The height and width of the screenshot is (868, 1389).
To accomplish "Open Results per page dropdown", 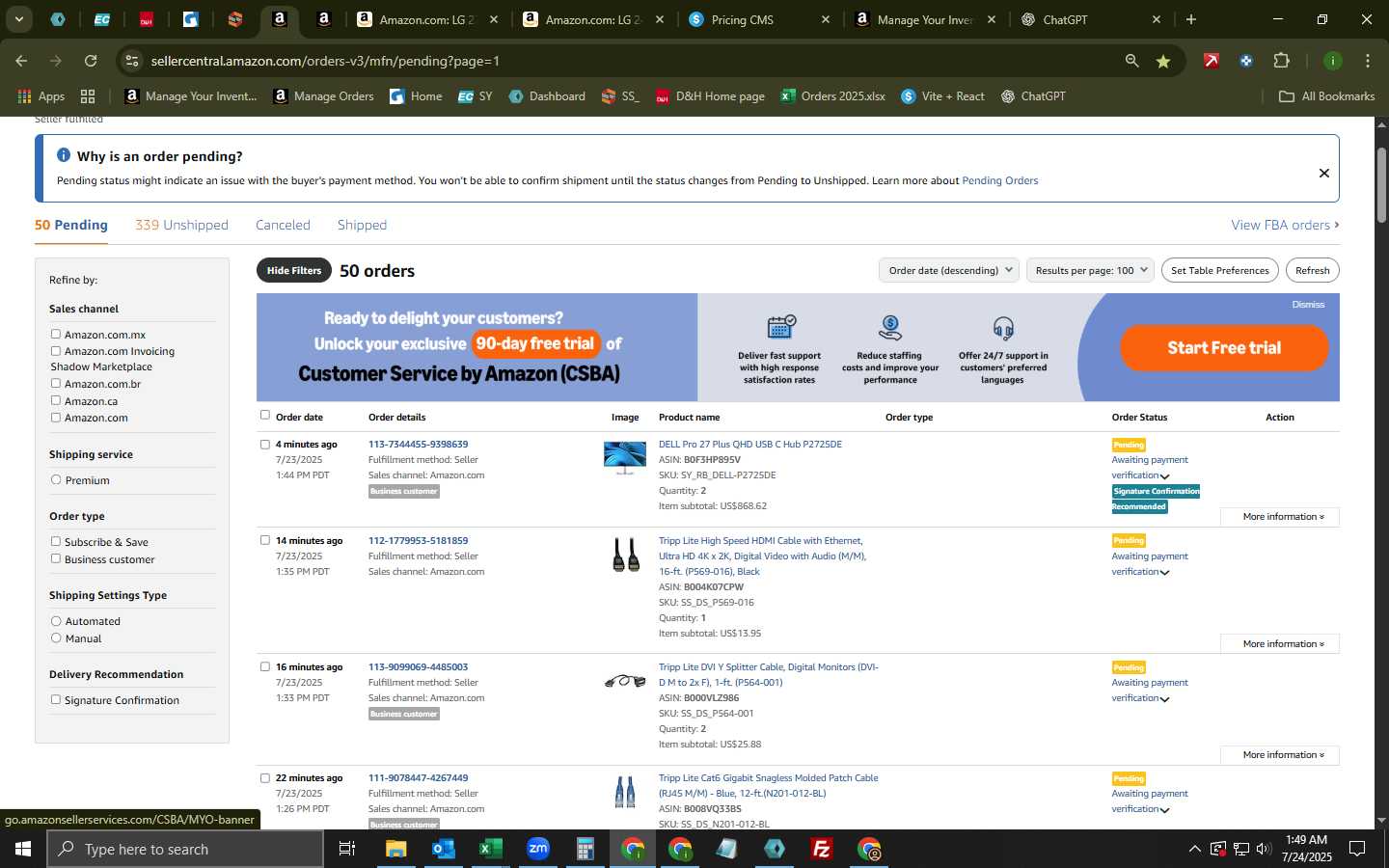I will pos(1091,270).
